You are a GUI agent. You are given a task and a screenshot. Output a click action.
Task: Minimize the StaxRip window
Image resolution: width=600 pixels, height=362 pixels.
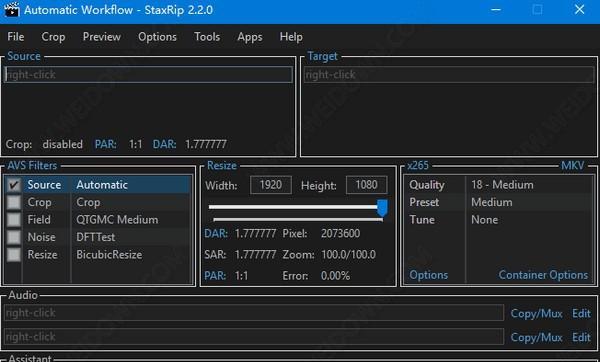[496, 10]
